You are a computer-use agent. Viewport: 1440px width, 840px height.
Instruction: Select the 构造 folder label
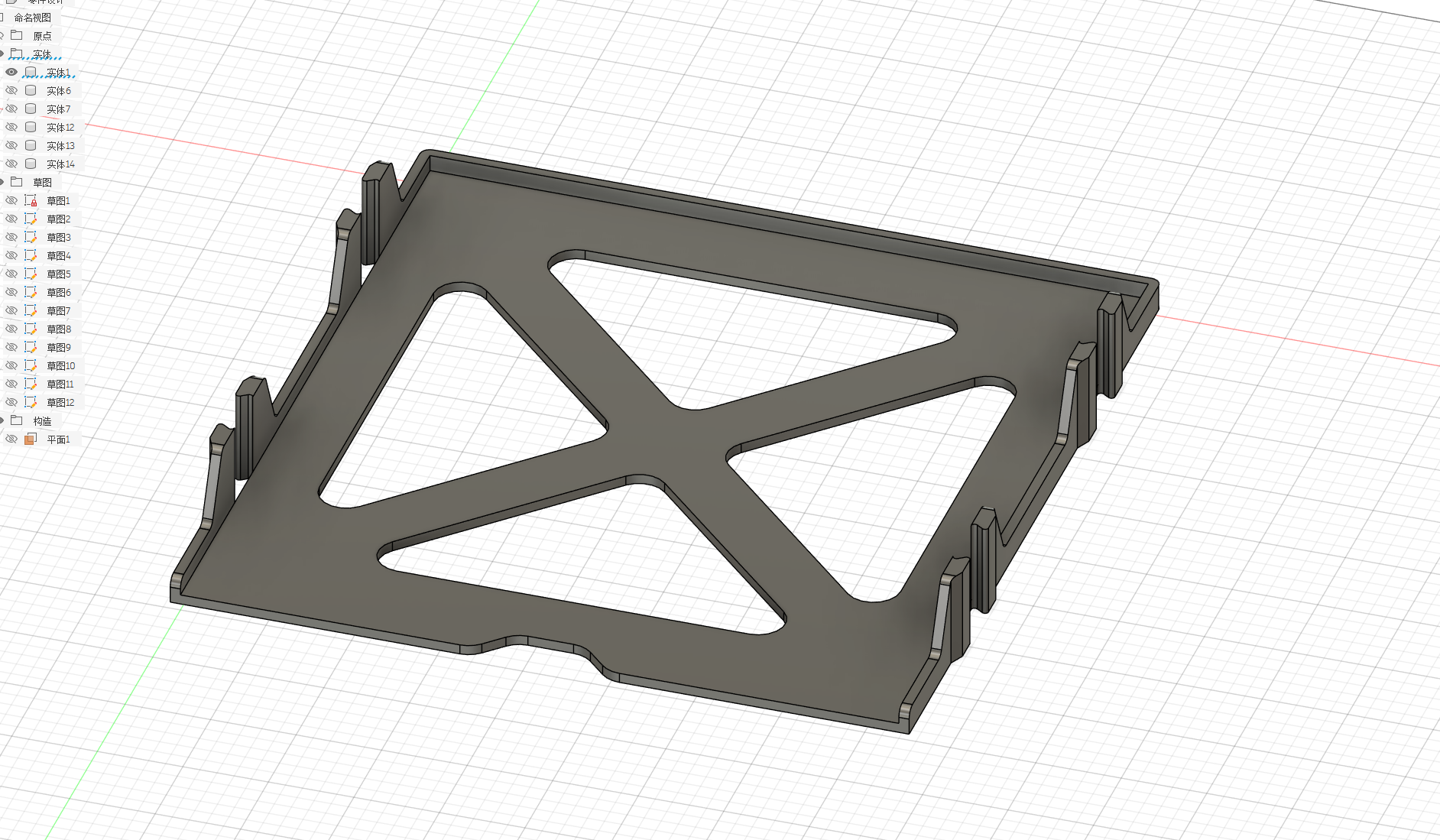point(42,421)
